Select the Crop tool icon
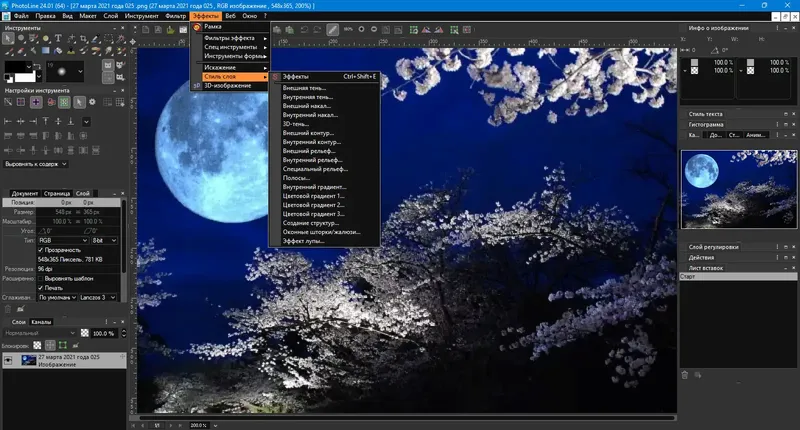 [83, 39]
